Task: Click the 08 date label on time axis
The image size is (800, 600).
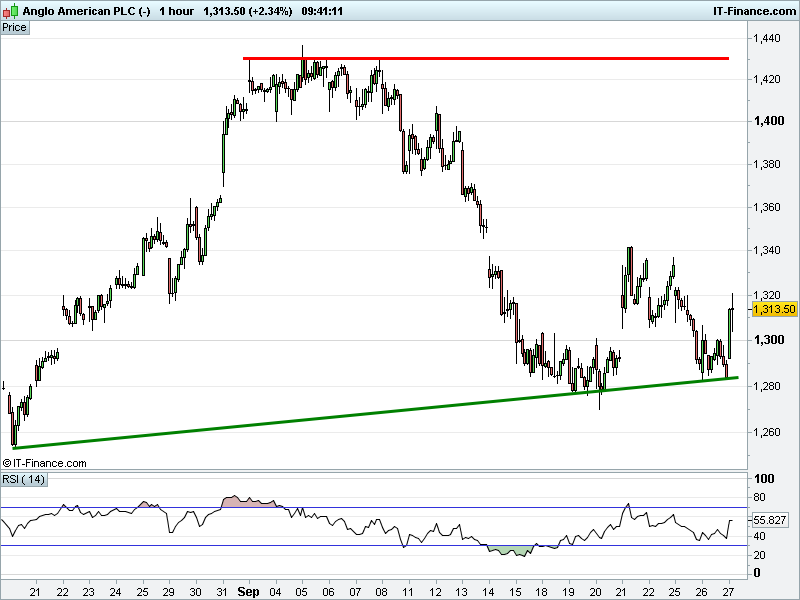Action: coord(381,592)
